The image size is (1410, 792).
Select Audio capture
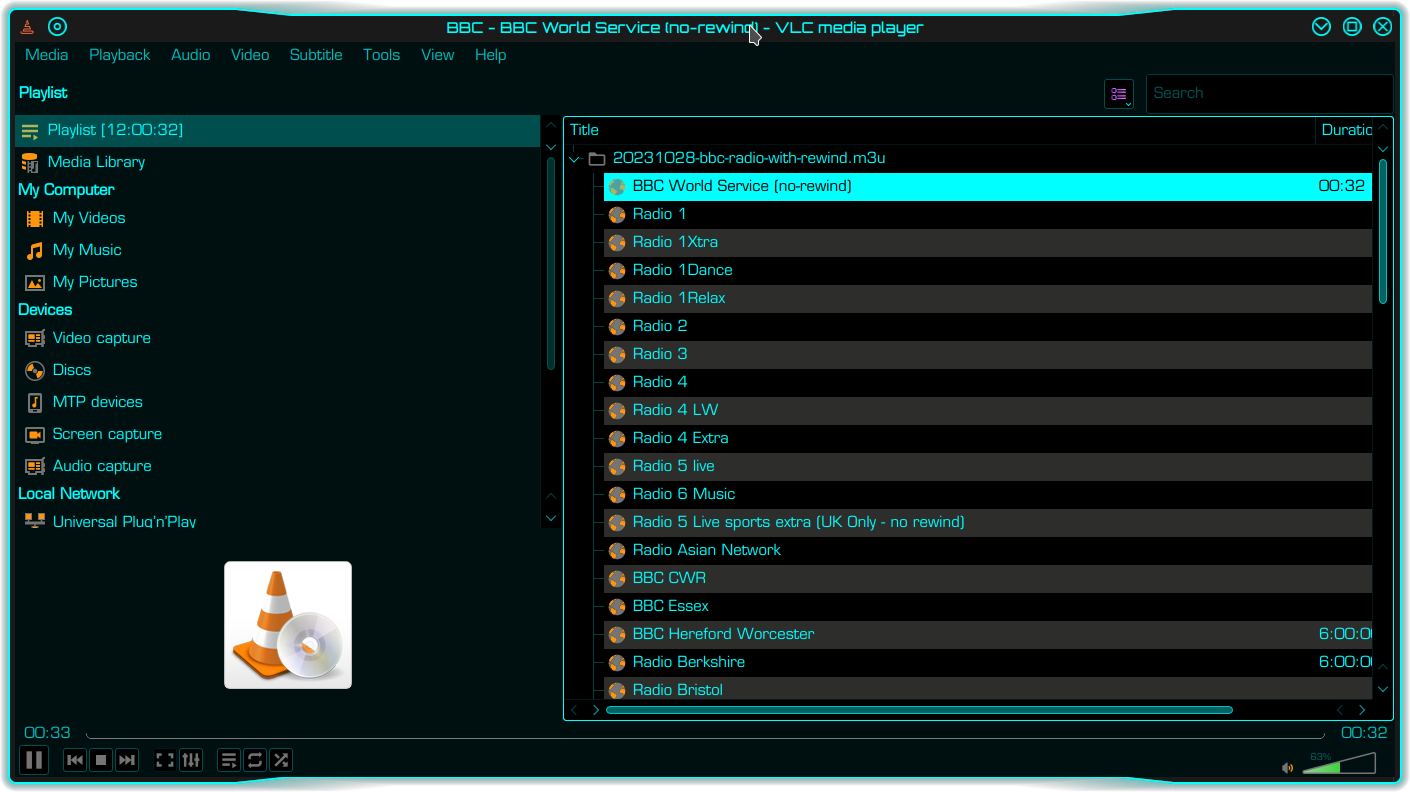[102, 466]
